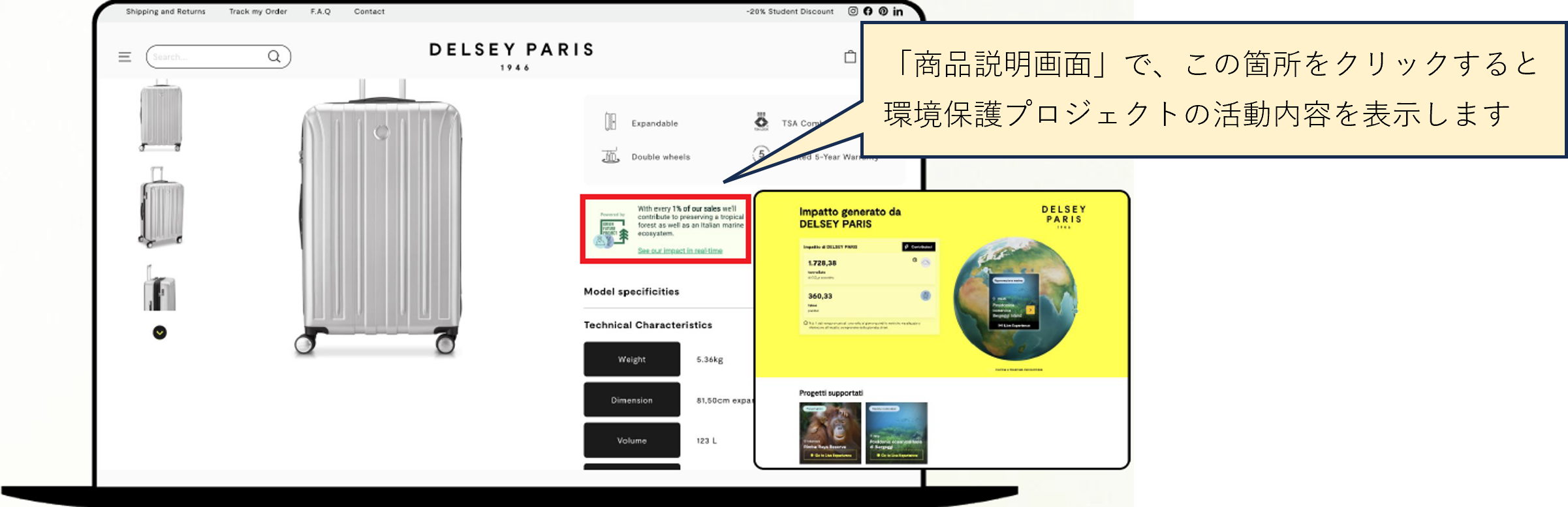Open the See our impact in real-time link

[680, 251]
